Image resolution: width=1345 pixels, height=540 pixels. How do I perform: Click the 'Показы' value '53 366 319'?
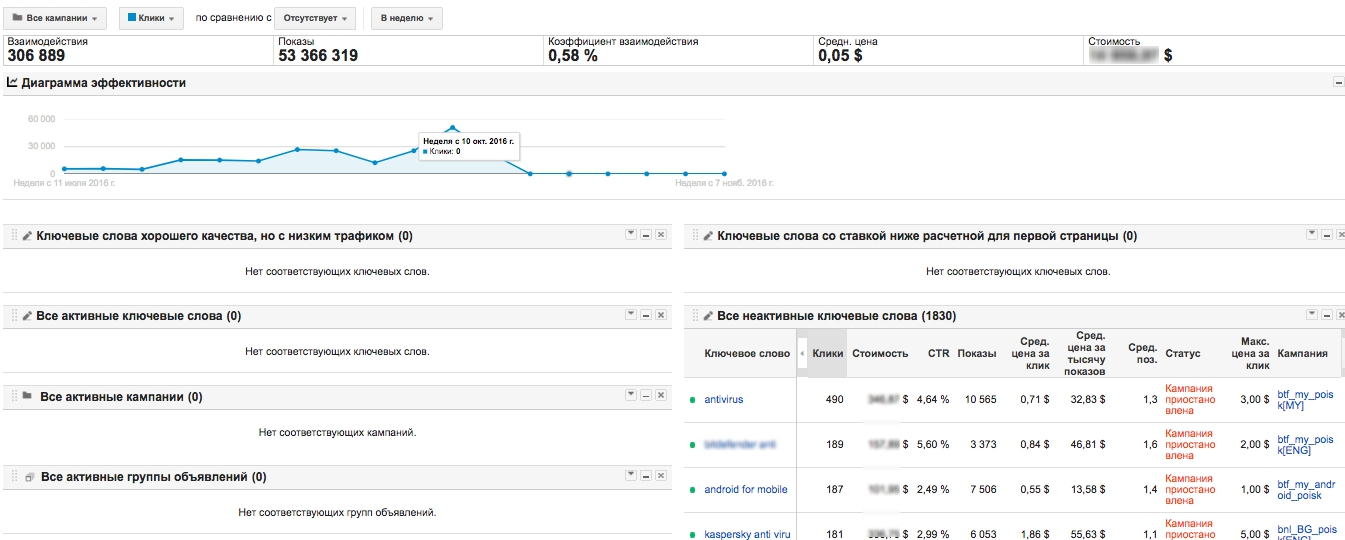(x=318, y=55)
